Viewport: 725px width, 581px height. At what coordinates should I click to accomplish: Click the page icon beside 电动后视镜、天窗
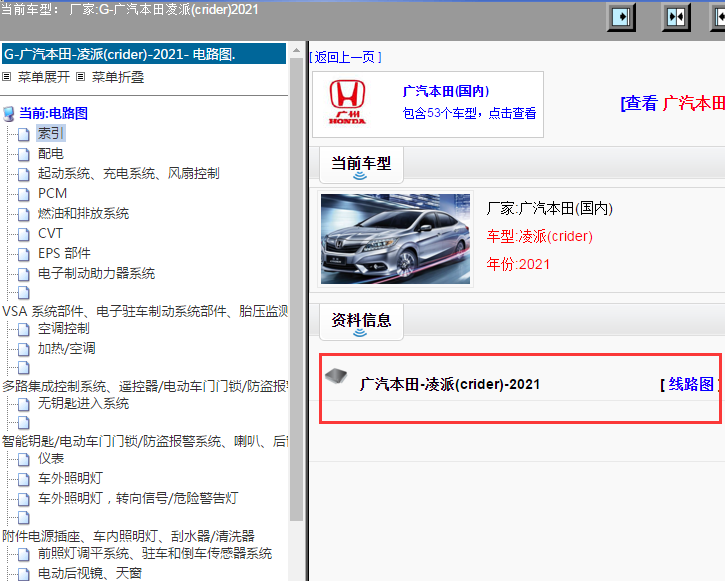(x=24, y=574)
